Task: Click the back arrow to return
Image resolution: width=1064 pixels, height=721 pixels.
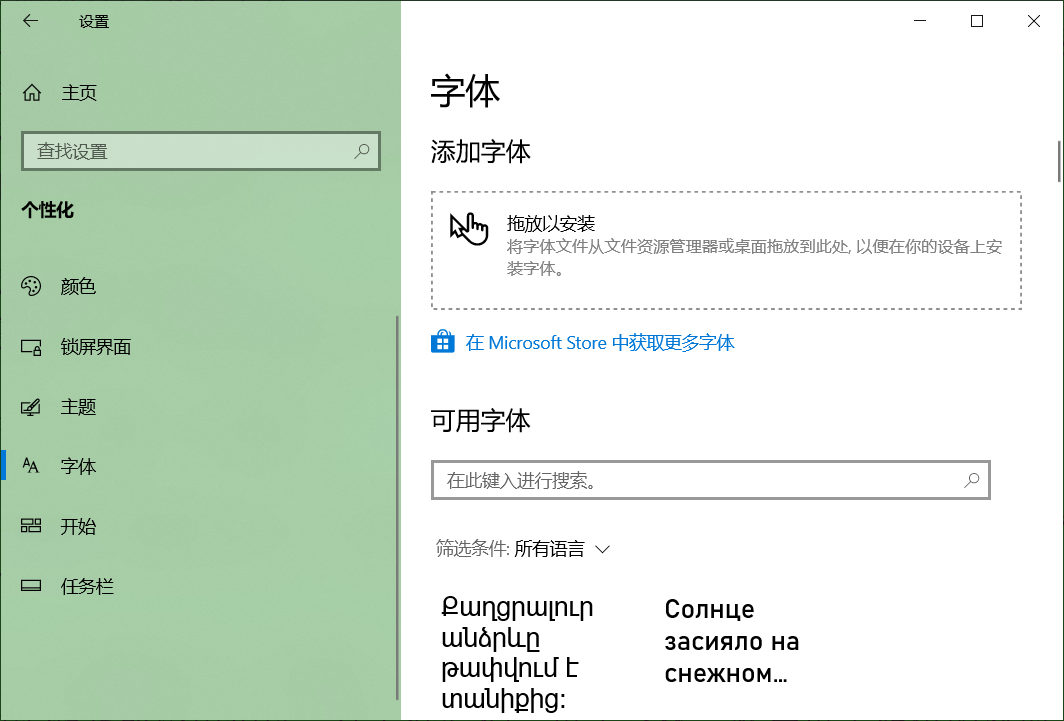Action: [30, 20]
